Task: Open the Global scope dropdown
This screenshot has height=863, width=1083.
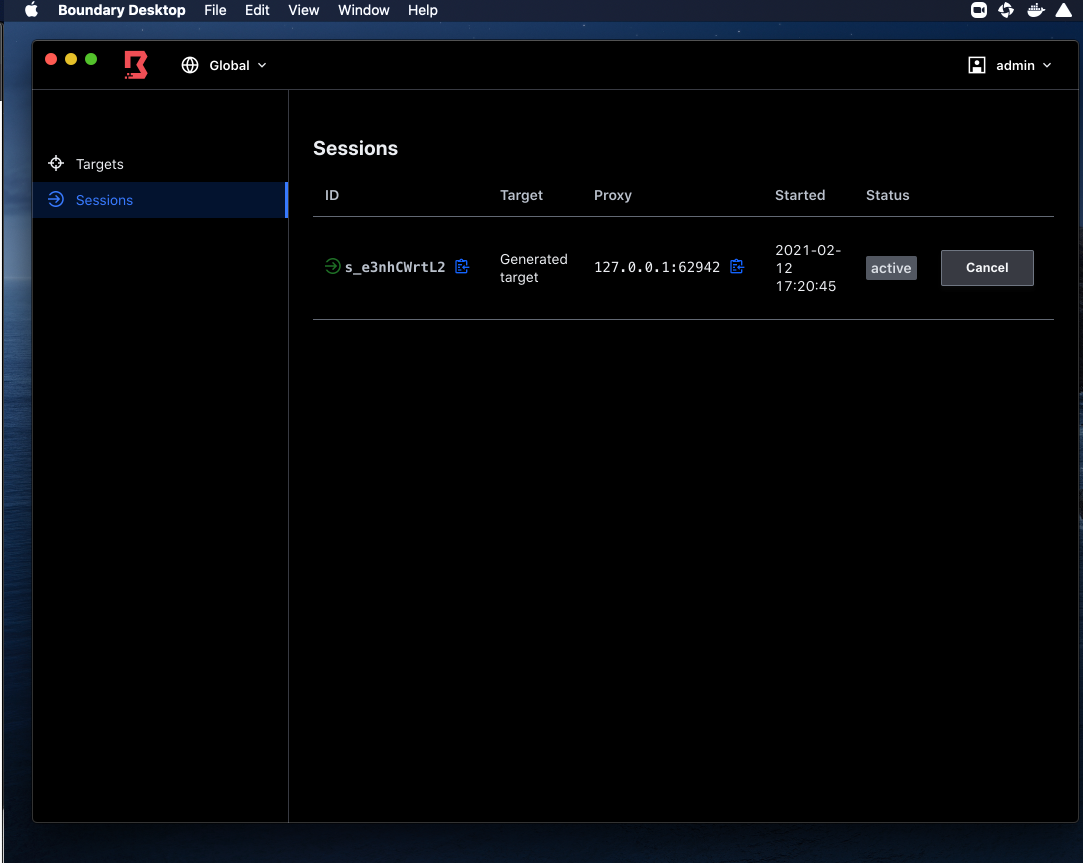Action: click(x=224, y=65)
